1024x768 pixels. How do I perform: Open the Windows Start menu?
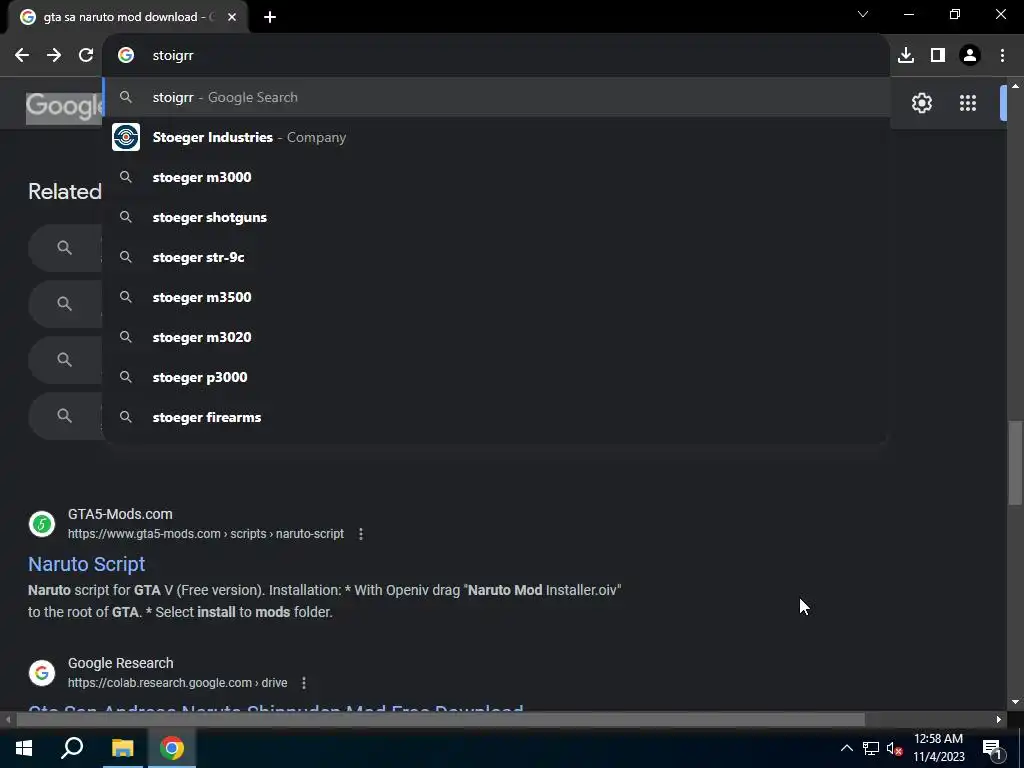(x=24, y=748)
